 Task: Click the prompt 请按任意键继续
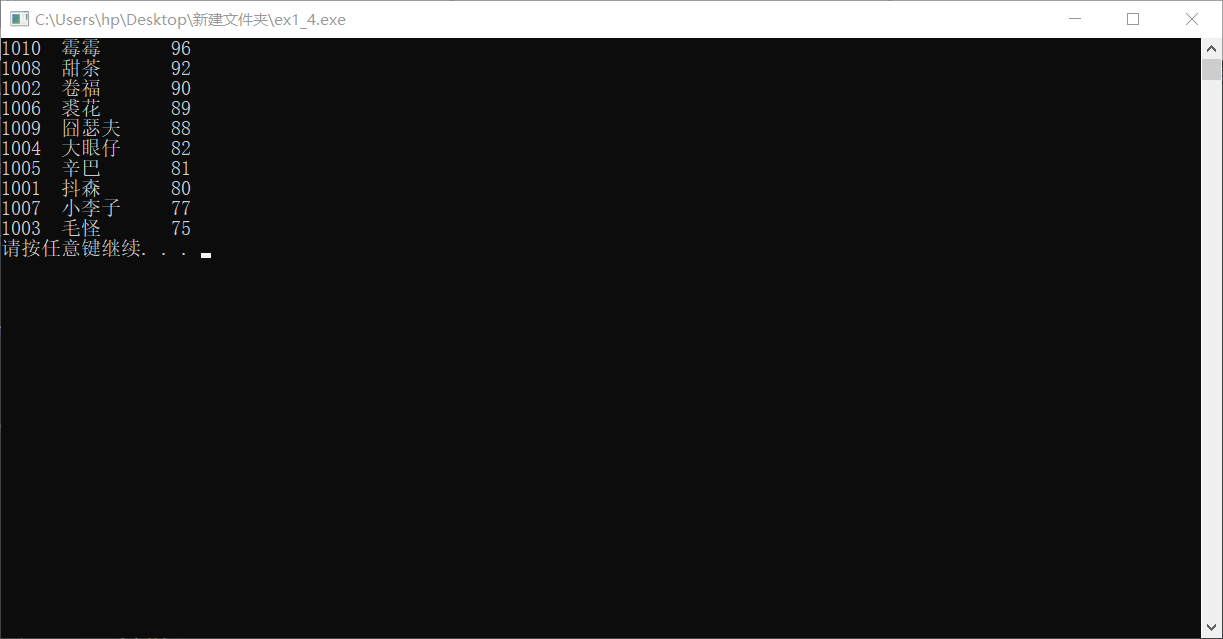pos(71,248)
